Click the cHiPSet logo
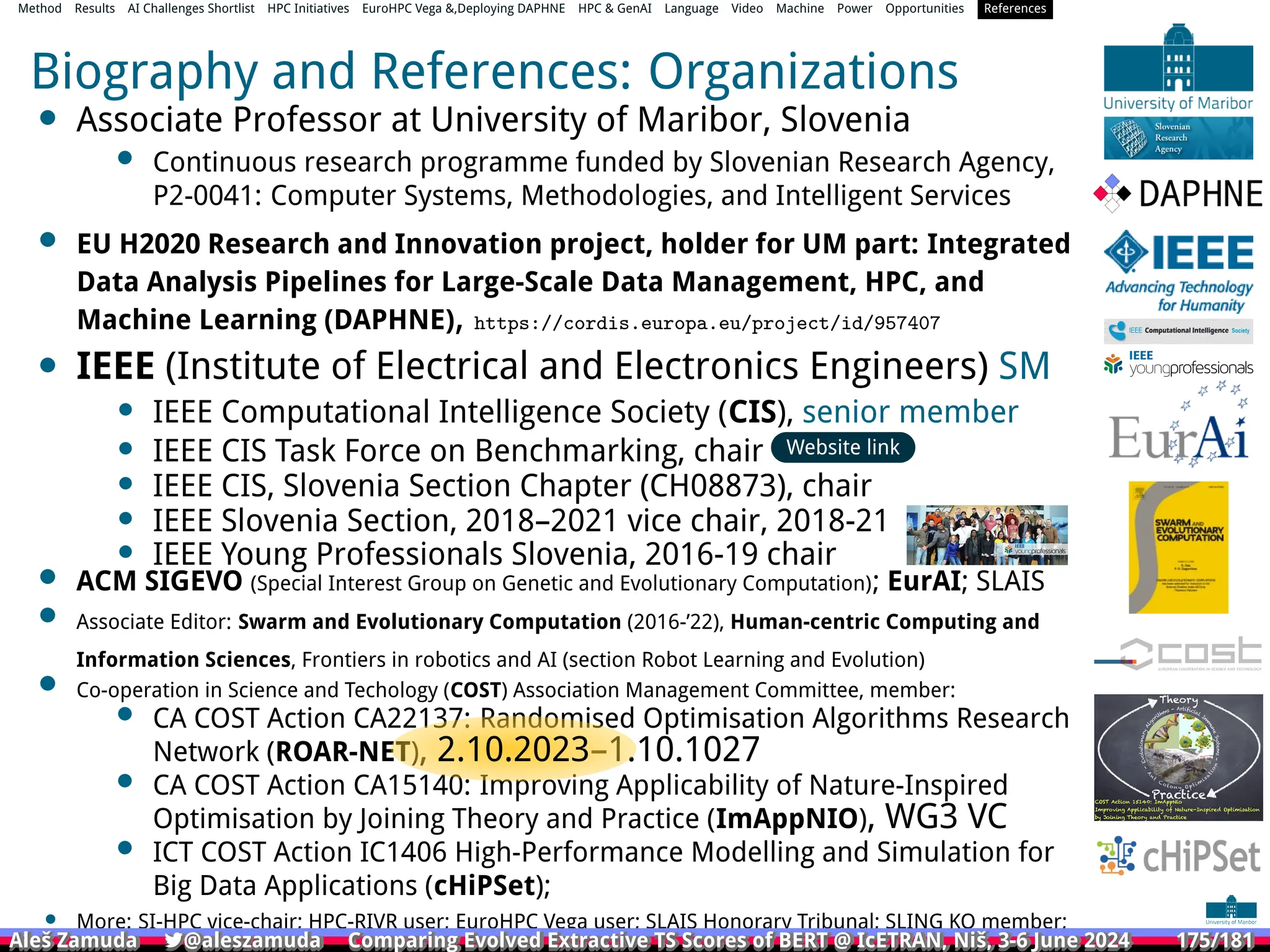The height and width of the screenshot is (952, 1270). [1178, 856]
